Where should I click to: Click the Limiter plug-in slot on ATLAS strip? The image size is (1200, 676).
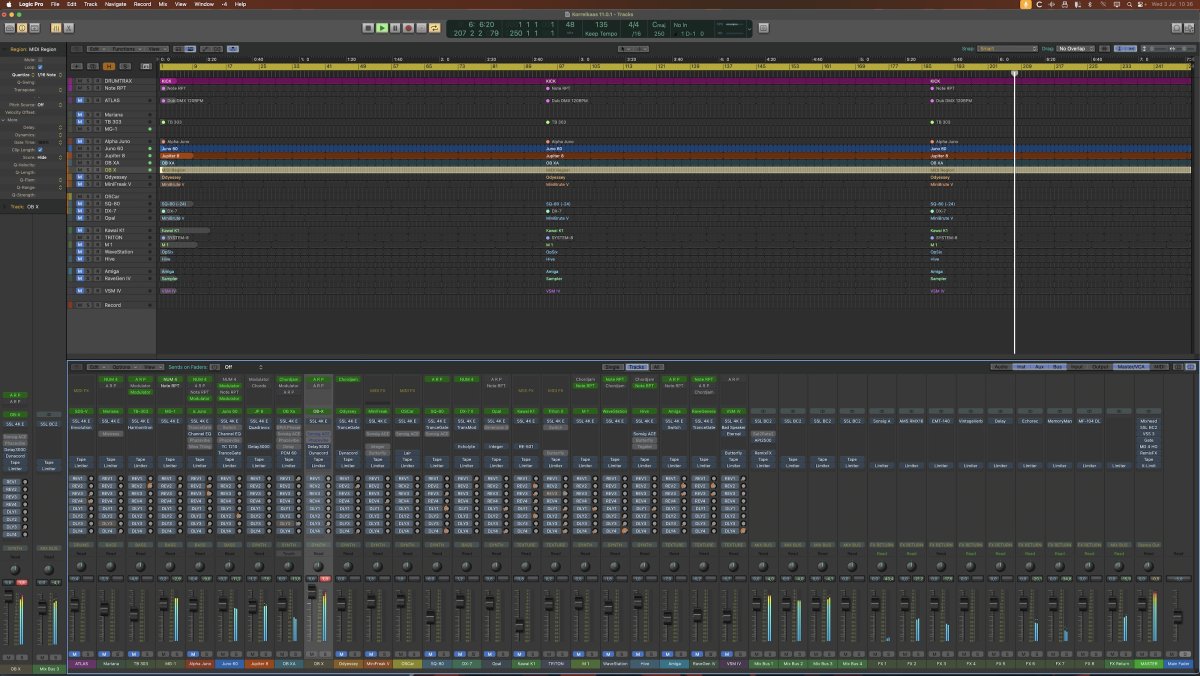coord(81,466)
